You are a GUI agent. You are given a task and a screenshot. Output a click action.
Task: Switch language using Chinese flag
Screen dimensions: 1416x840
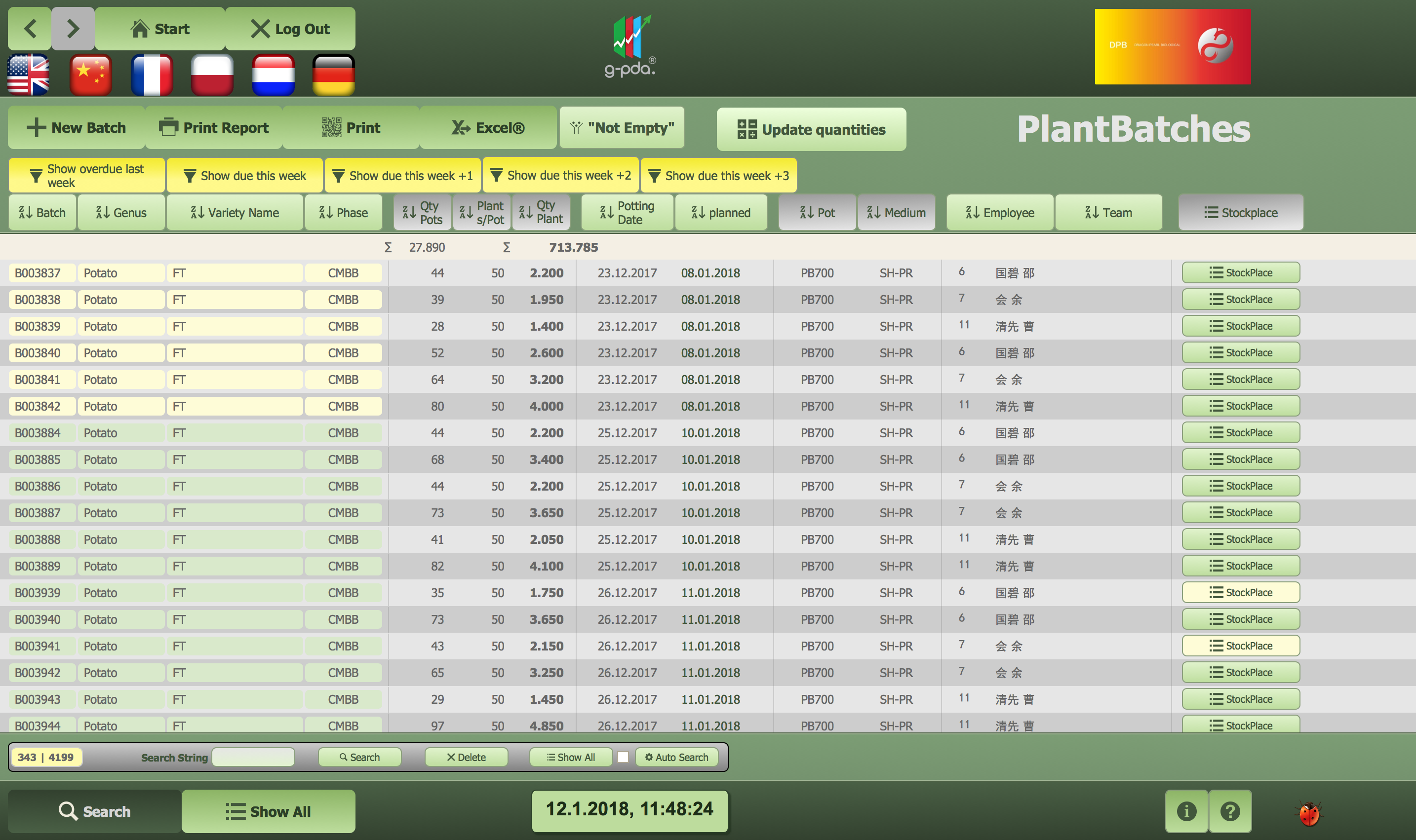pos(90,75)
